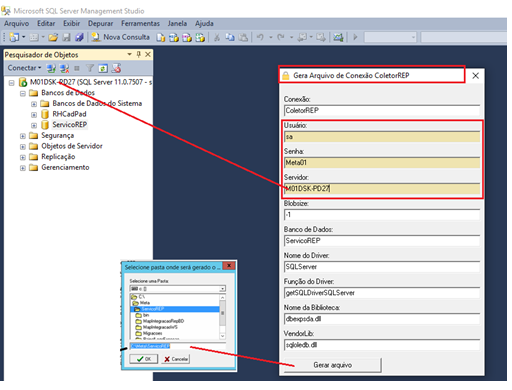Click the Servidor input field

pos(382,189)
